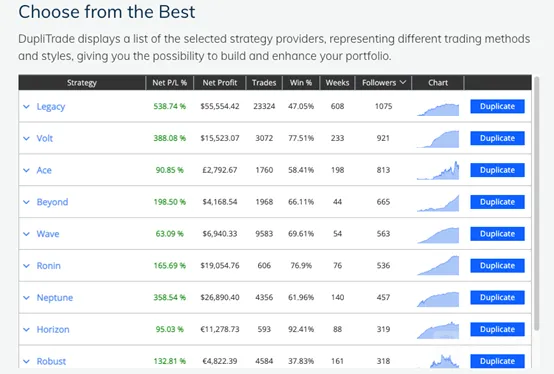
Task: View the Ronin performance chart thumbnail
Action: point(438,266)
